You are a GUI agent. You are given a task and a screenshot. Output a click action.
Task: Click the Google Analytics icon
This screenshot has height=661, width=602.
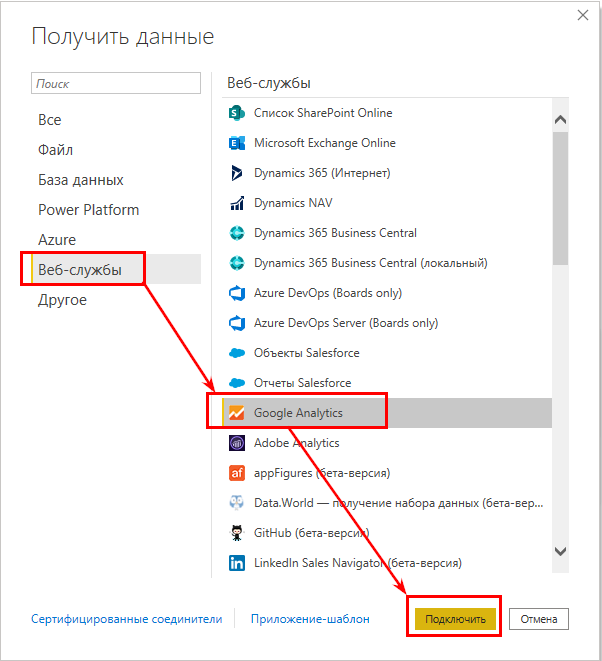click(236, 413)
